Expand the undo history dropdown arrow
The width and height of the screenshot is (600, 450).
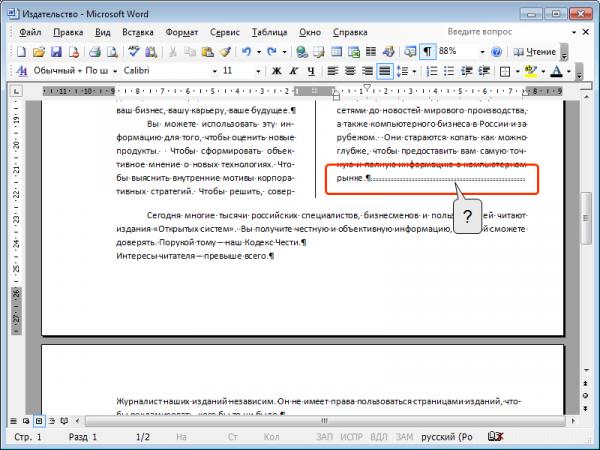(x=259, y=52)
